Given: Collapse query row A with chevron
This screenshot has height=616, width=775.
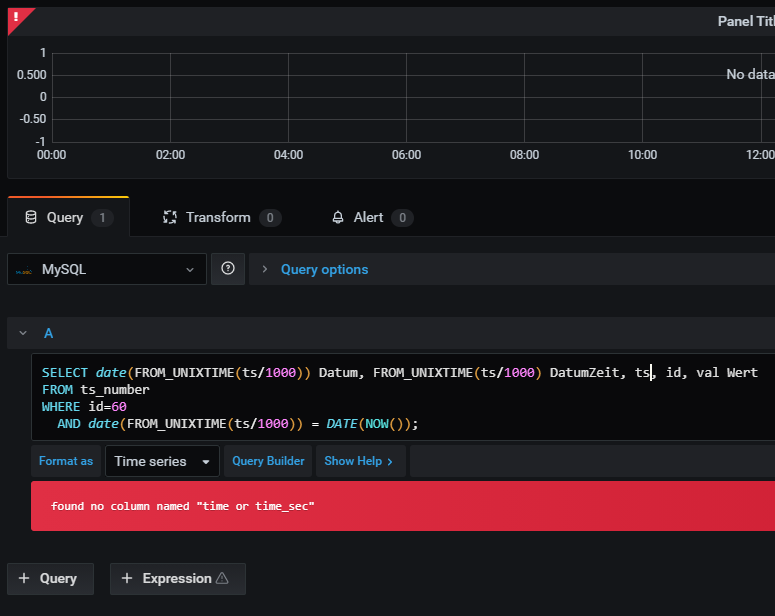Looking at the screenshot, I should tap(21, 333).
